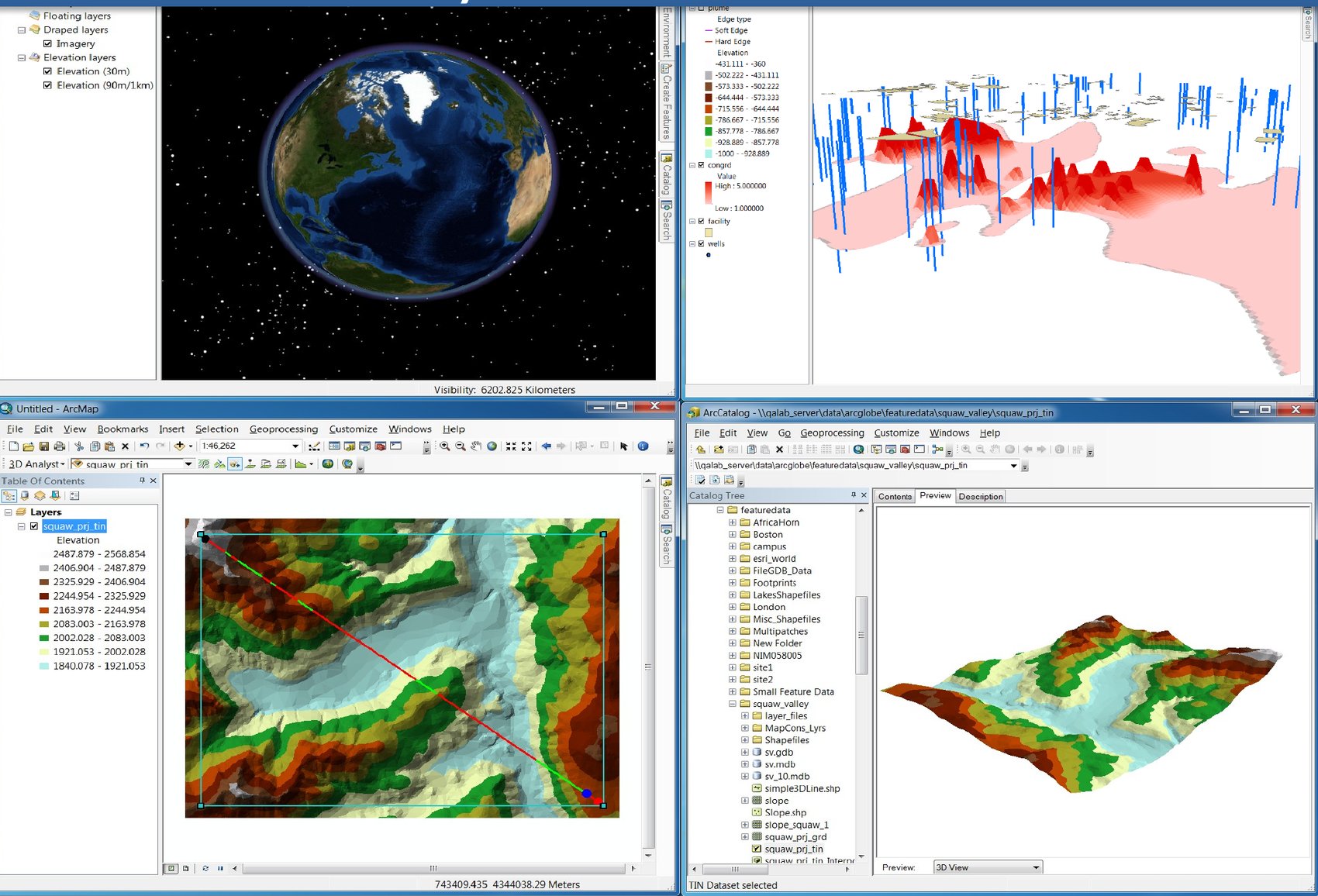Open the 3D Analyst layer dropdown
This screenshot has width=1318, height=896.
coord(188,464)
